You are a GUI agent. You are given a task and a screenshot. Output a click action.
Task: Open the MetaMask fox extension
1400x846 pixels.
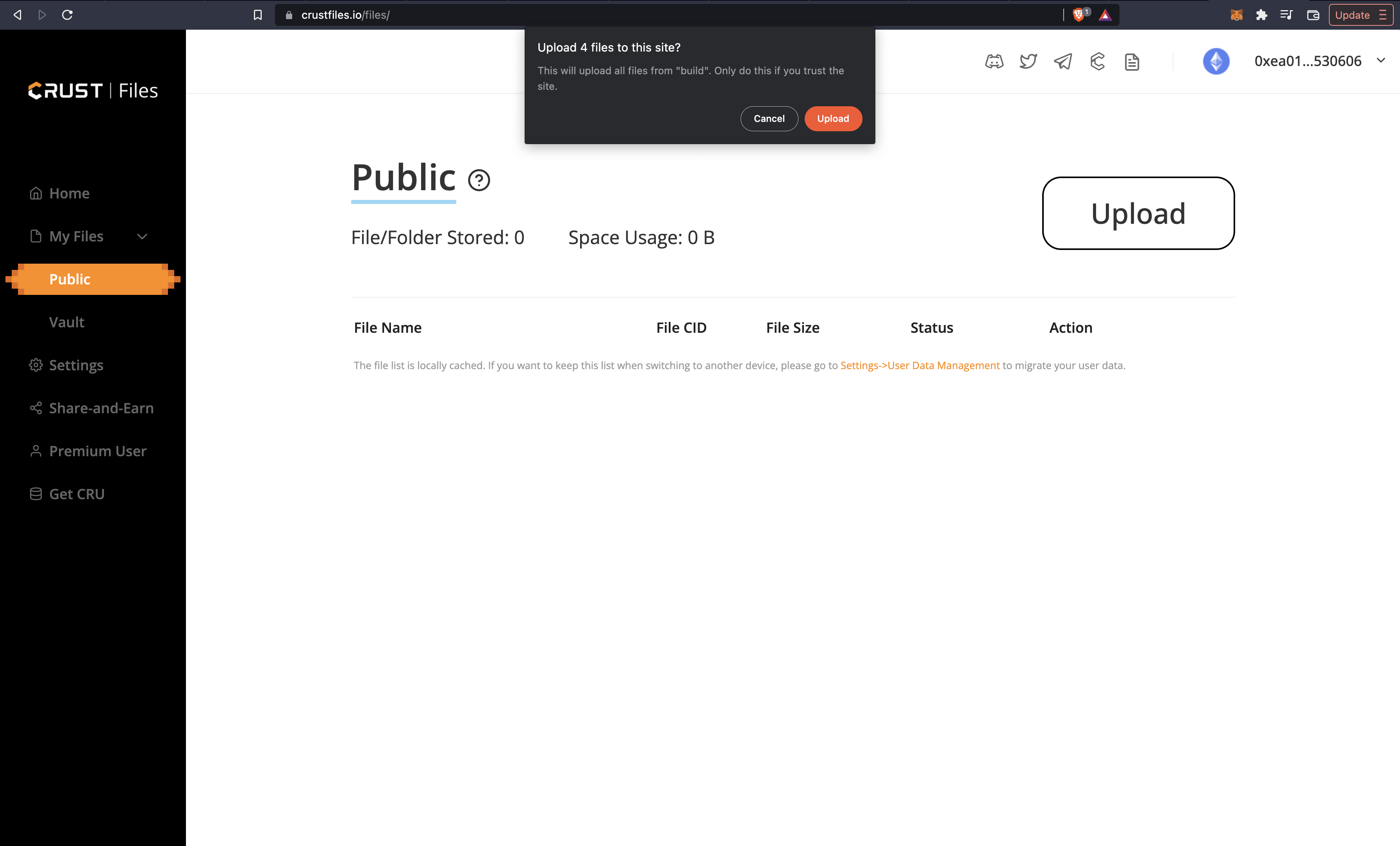coord(1236,15)
